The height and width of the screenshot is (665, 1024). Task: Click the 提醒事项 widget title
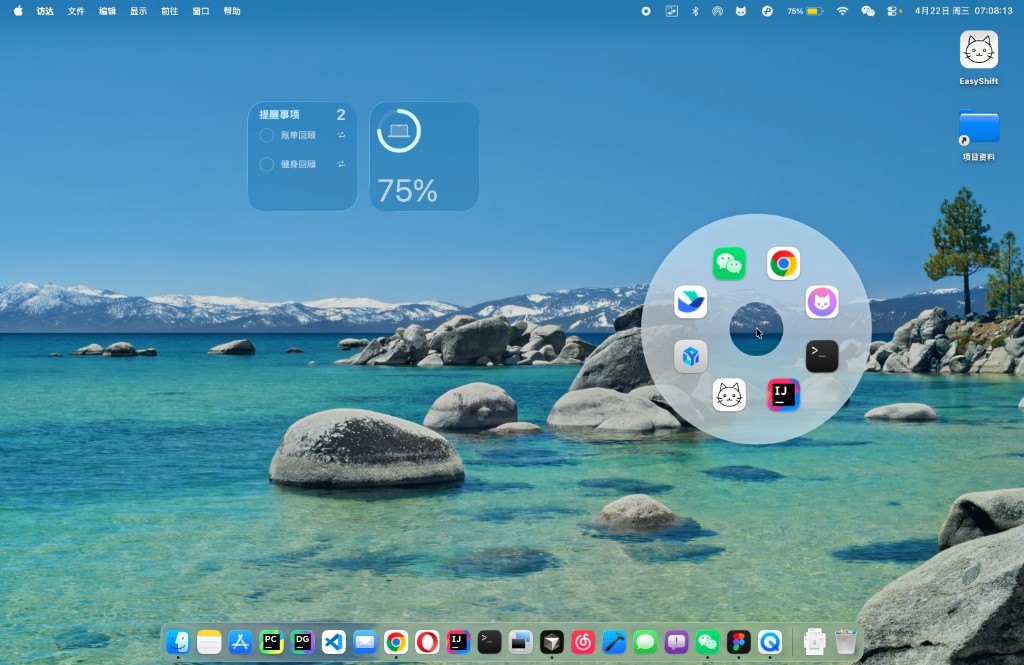pos(280,114)
